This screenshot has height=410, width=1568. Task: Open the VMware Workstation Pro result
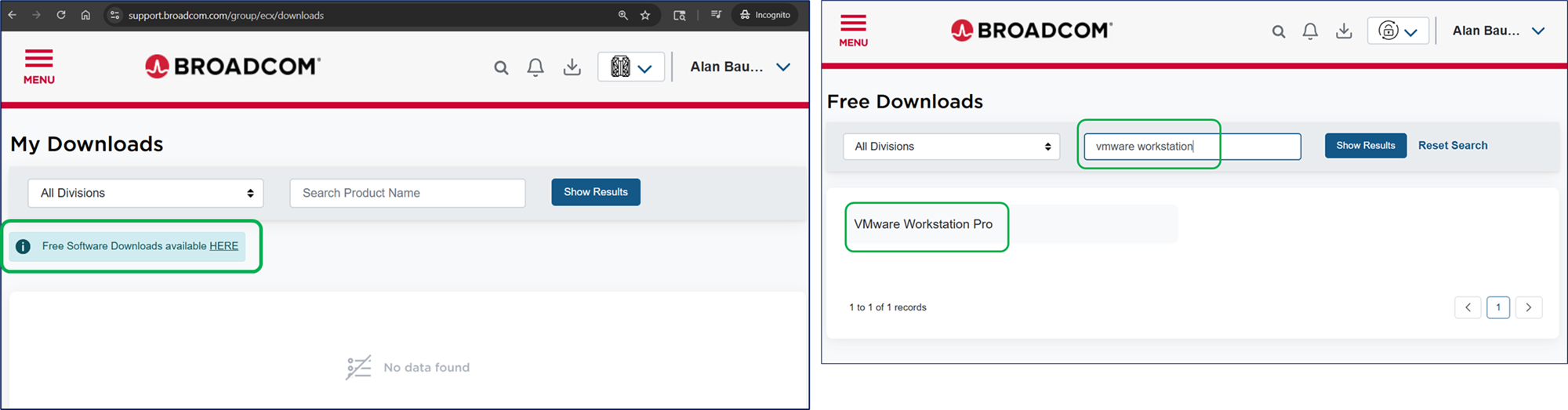click(923, 224)
